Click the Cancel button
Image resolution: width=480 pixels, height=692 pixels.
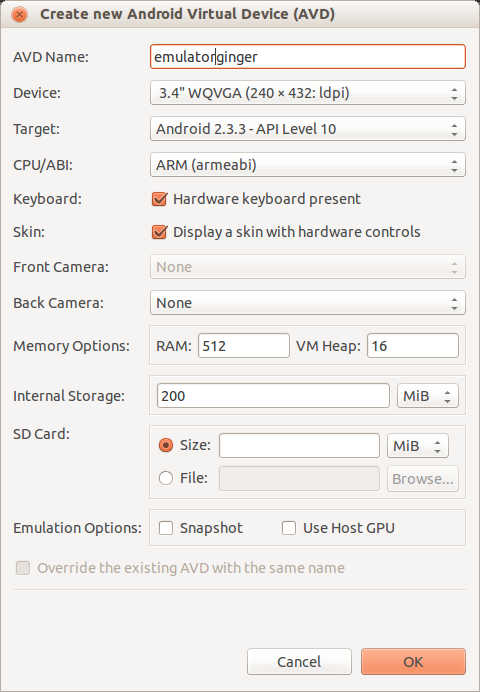coord(299,662)
